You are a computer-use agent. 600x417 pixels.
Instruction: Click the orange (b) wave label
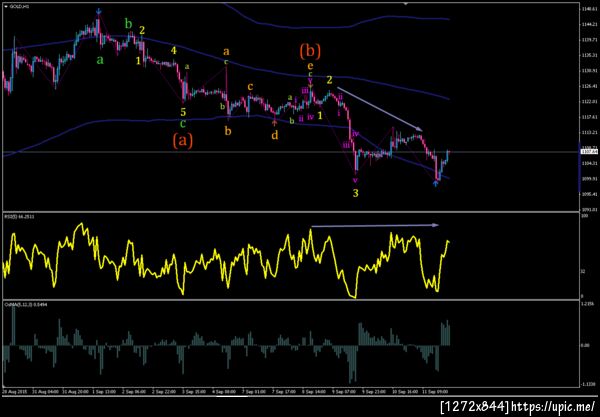click(x=310, y=51)
